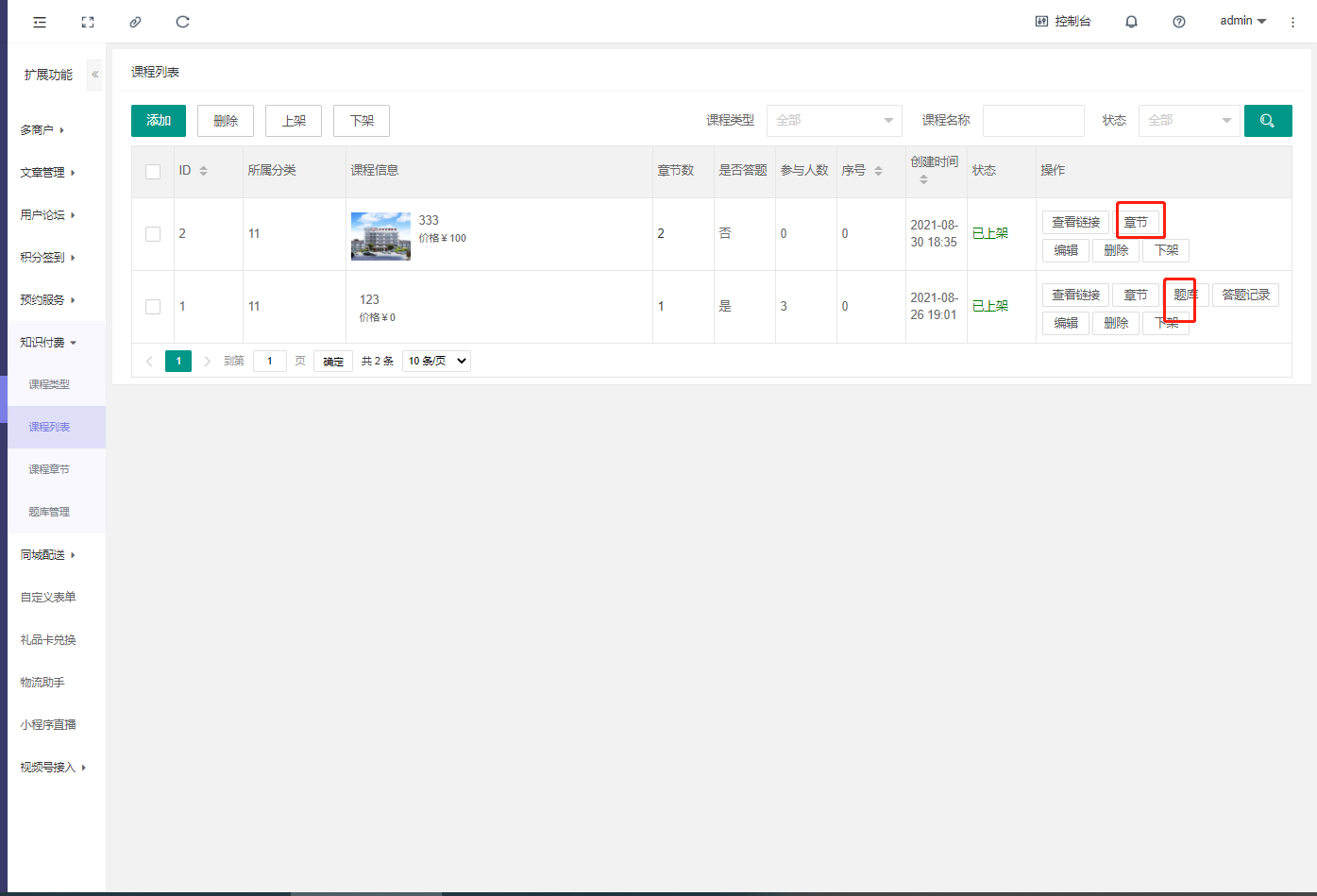Open notifications bell icon
Image resolution: width=1317 pixels, height=896 pixels.
click(x=1131, y=22)
